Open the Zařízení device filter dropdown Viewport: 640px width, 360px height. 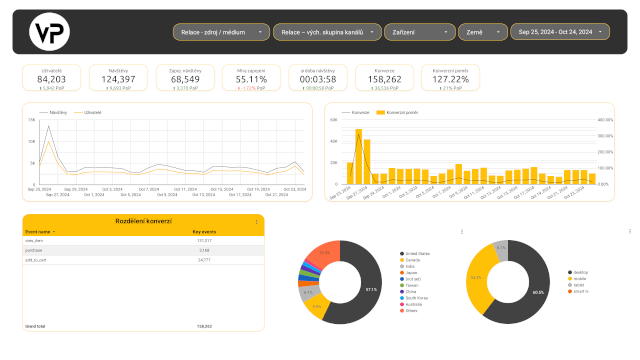click(x=420, y=32)
